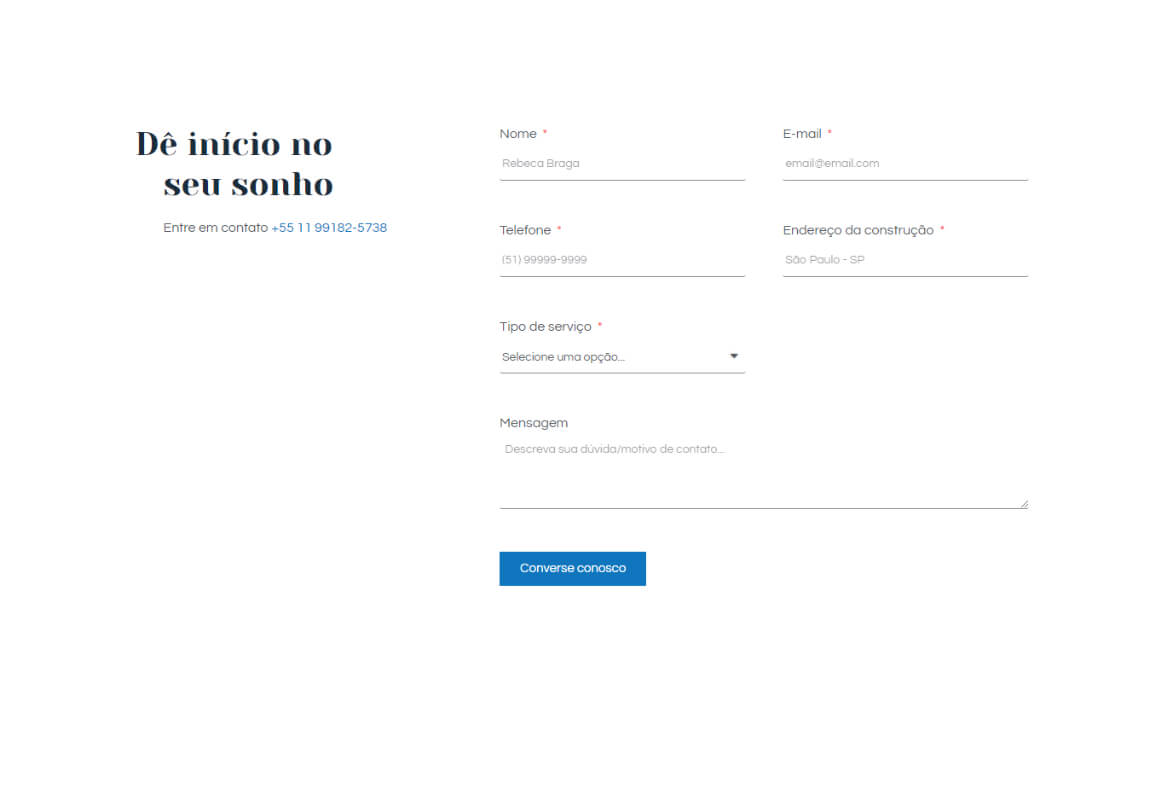Screen dimensions: 1150x785
Task: Click the red asterisk beside Endereço da construção
Action: pos(942,230)
